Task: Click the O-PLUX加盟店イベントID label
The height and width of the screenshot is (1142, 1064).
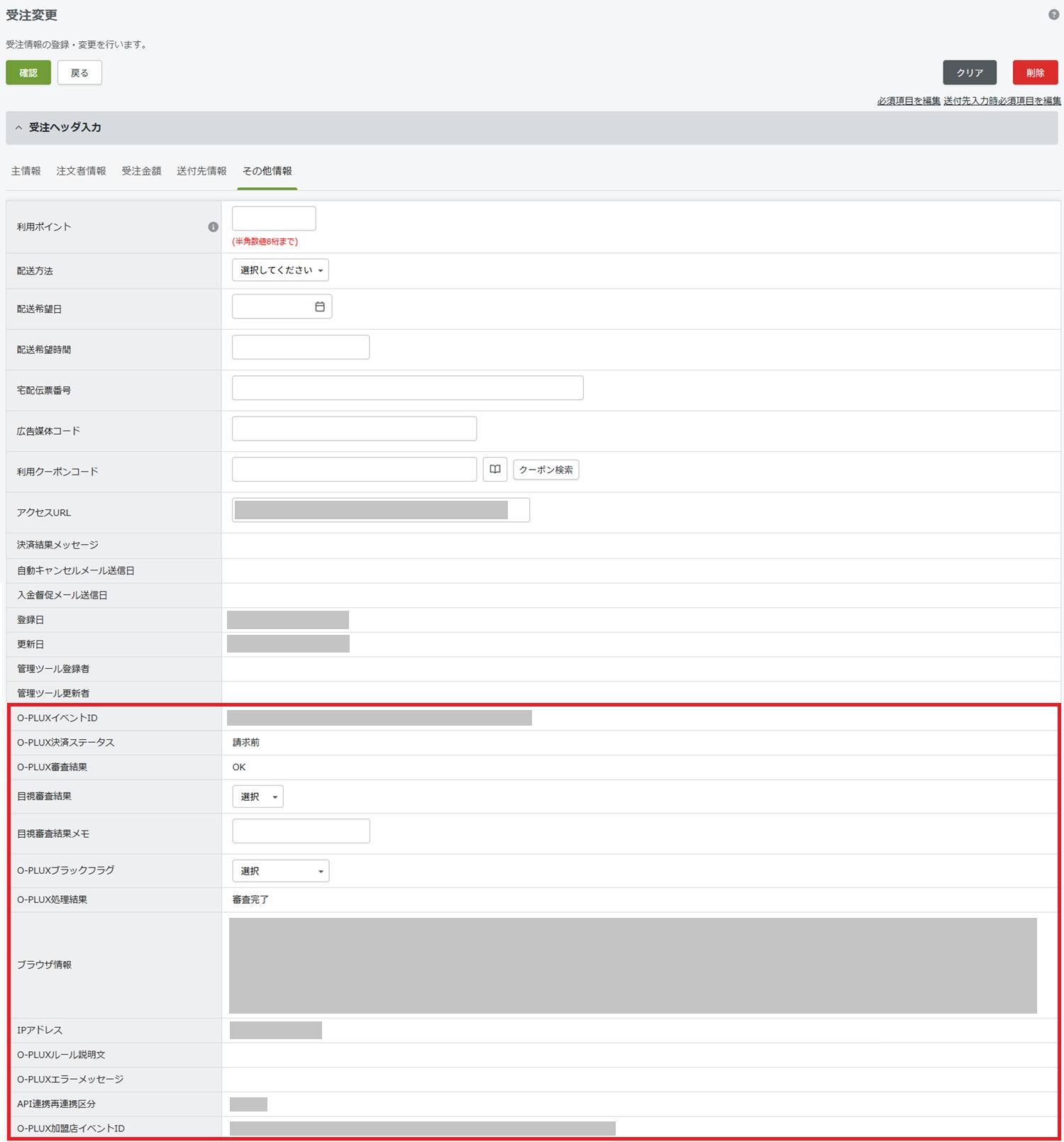Action: pos(71,1129)
